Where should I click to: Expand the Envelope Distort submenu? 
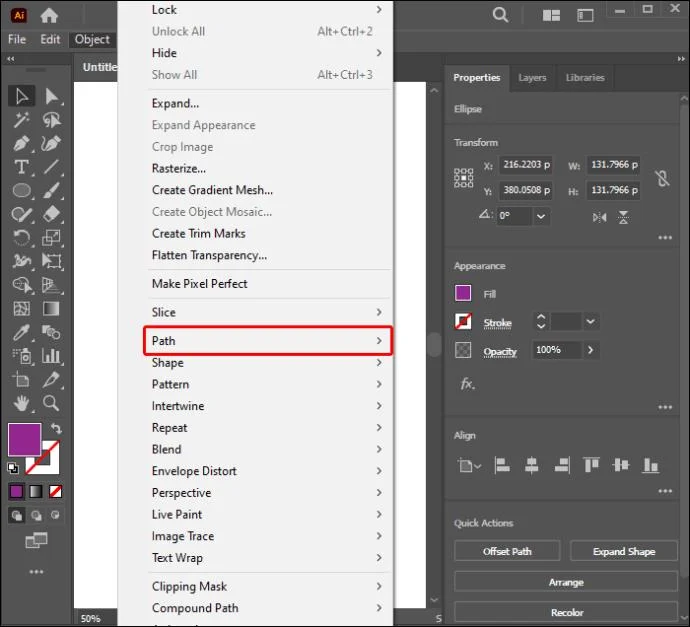click(267, 471)
